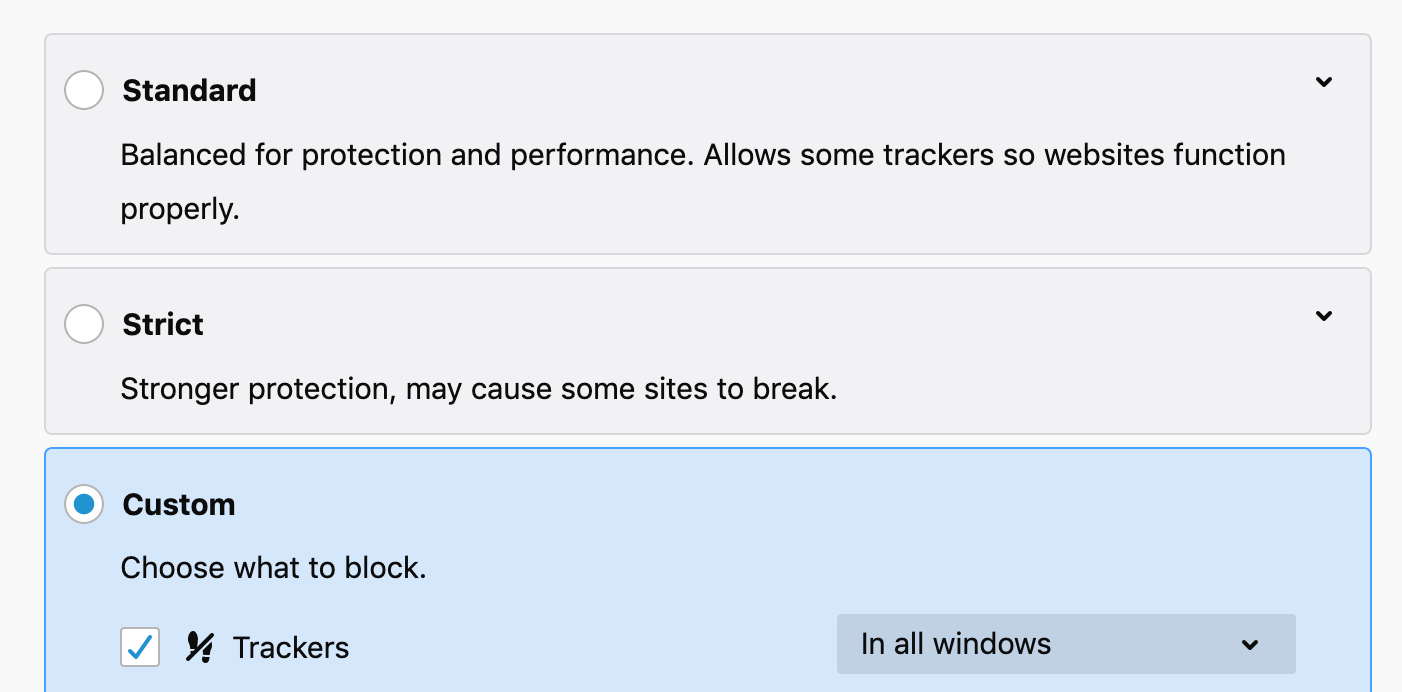Expand the Standard section chevron
The height and width of the screenshot is (692, 1402).
[x=1324, y=82]
